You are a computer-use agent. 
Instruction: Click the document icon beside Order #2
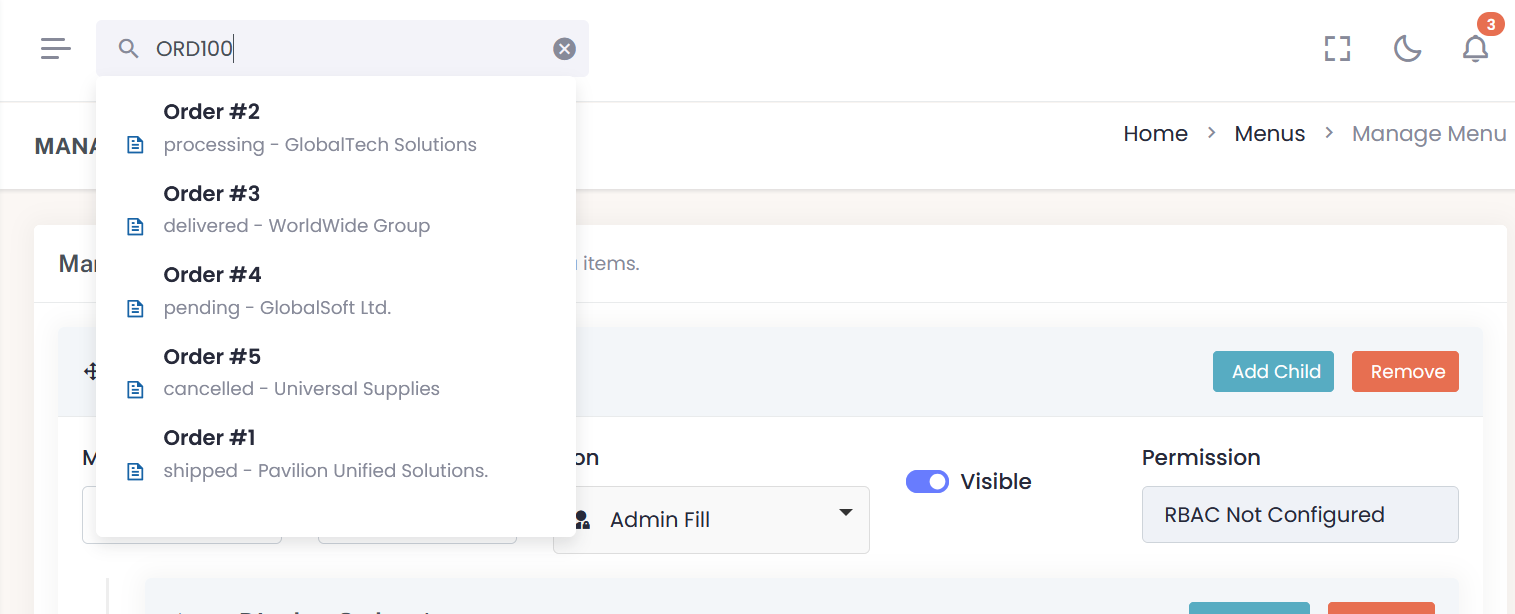click(x=136, y=145)
